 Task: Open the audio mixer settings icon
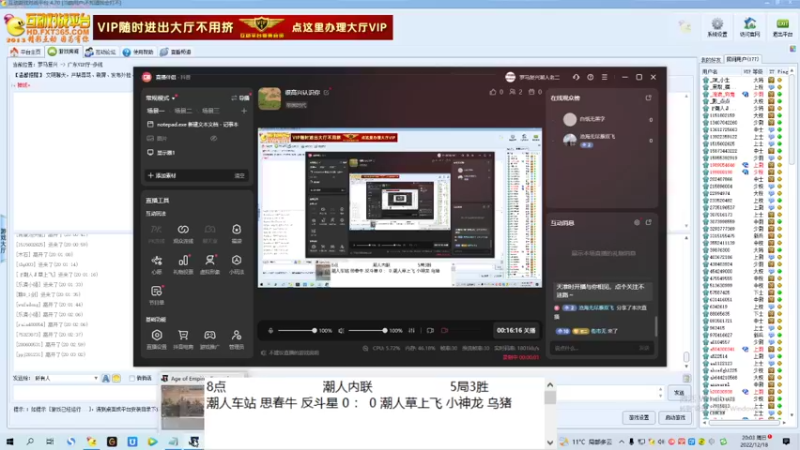click(411, 331)
